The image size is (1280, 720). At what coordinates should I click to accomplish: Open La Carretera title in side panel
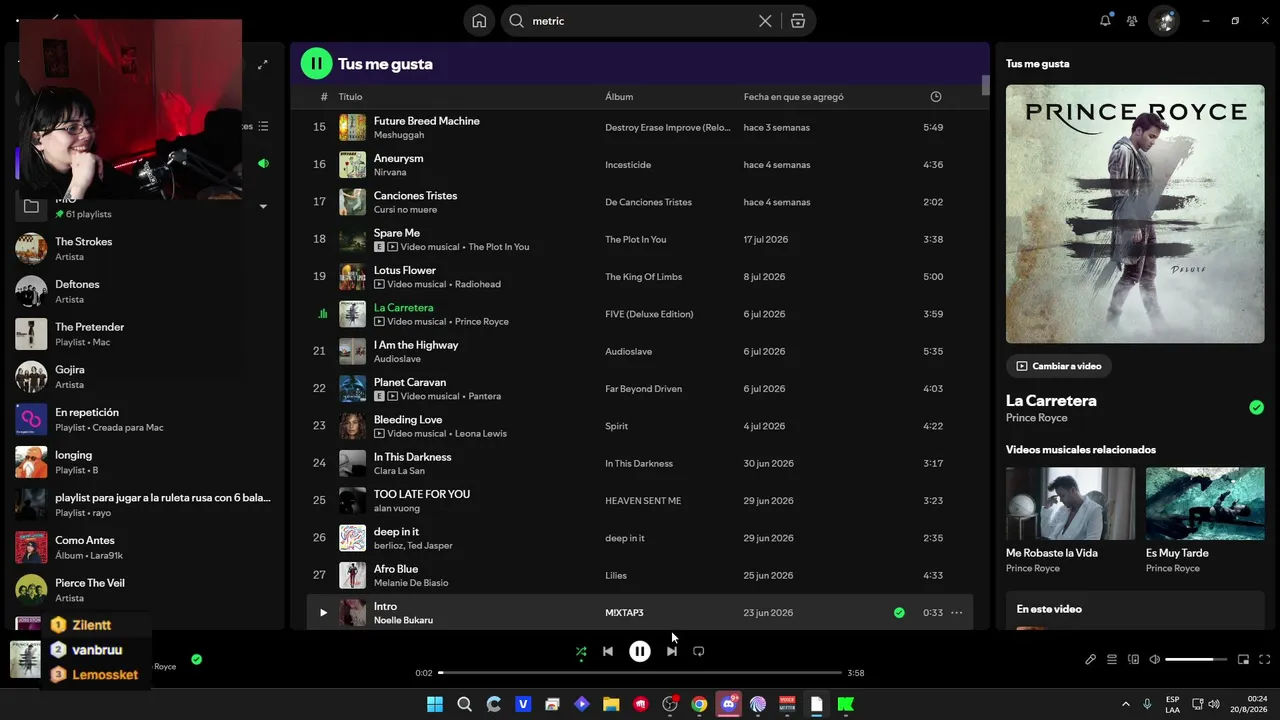coord(1051,400)
